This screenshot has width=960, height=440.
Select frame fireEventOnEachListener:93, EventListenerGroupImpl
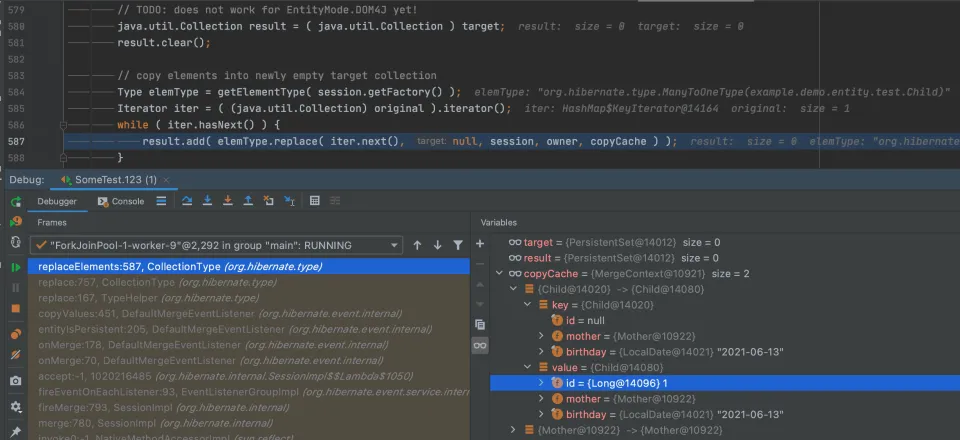(249, 392)
